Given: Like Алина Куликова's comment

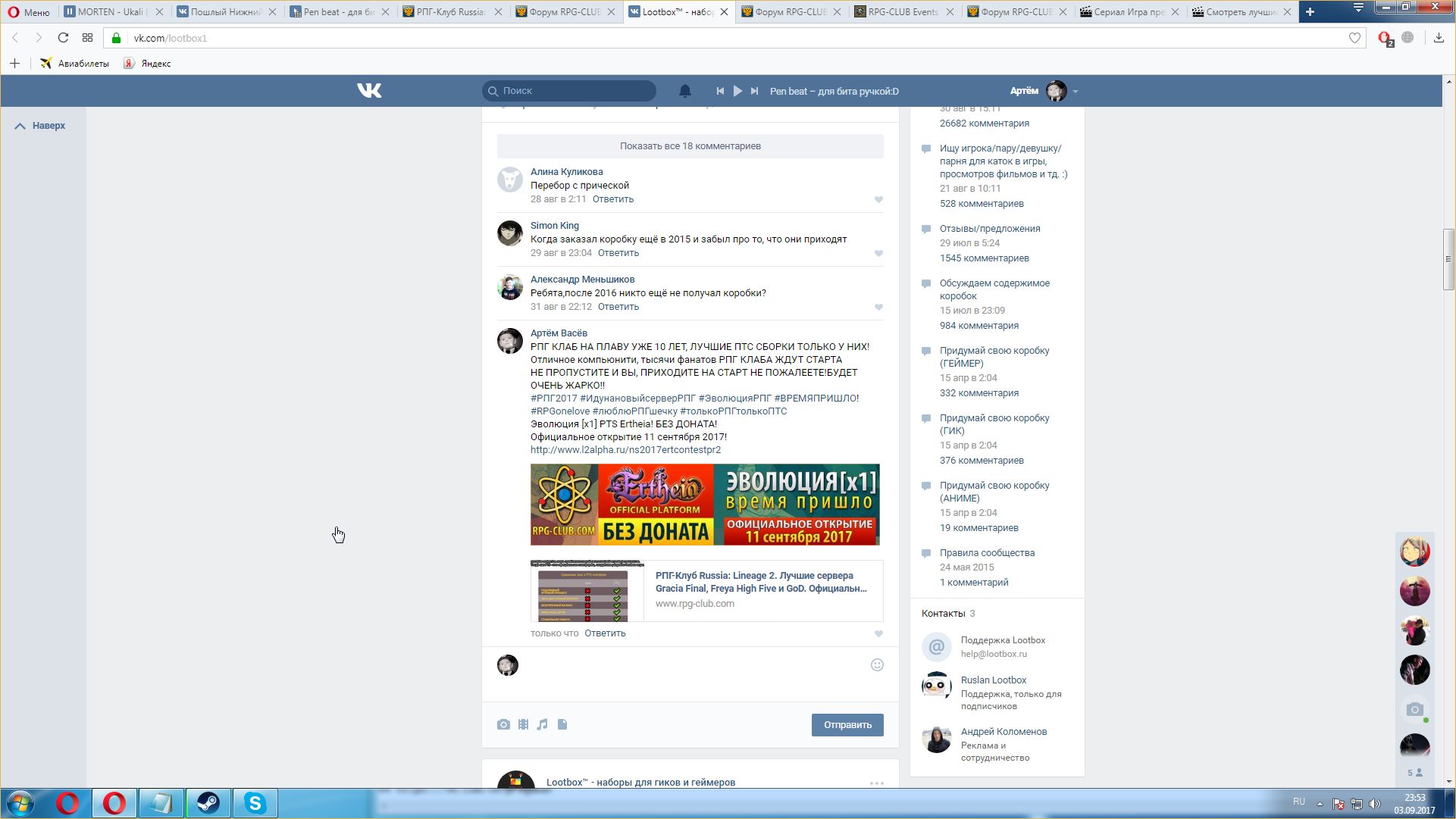Looking at the screenshot, I should [x=878, y=200].
